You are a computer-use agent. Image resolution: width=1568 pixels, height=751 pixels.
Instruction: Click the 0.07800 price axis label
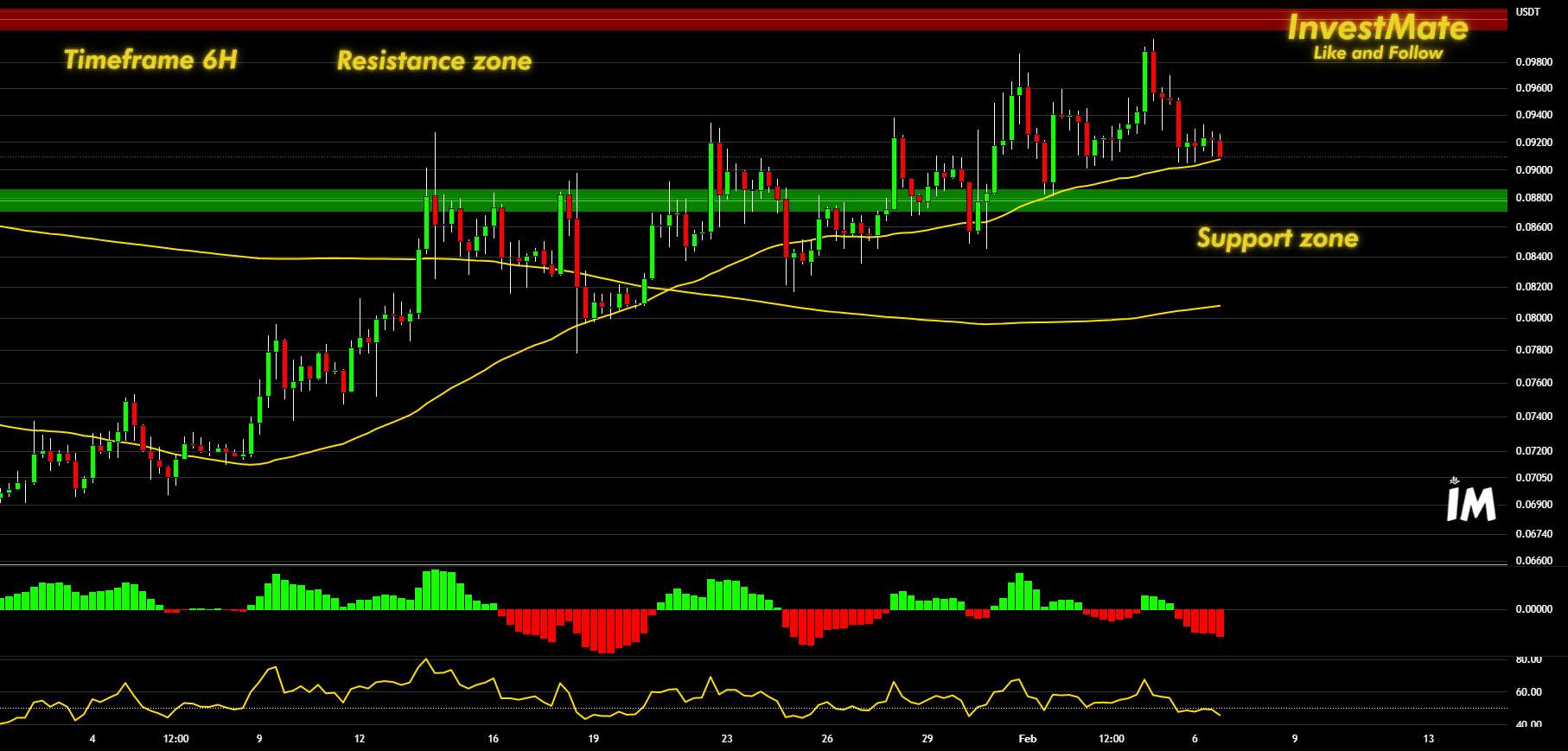1533,350
